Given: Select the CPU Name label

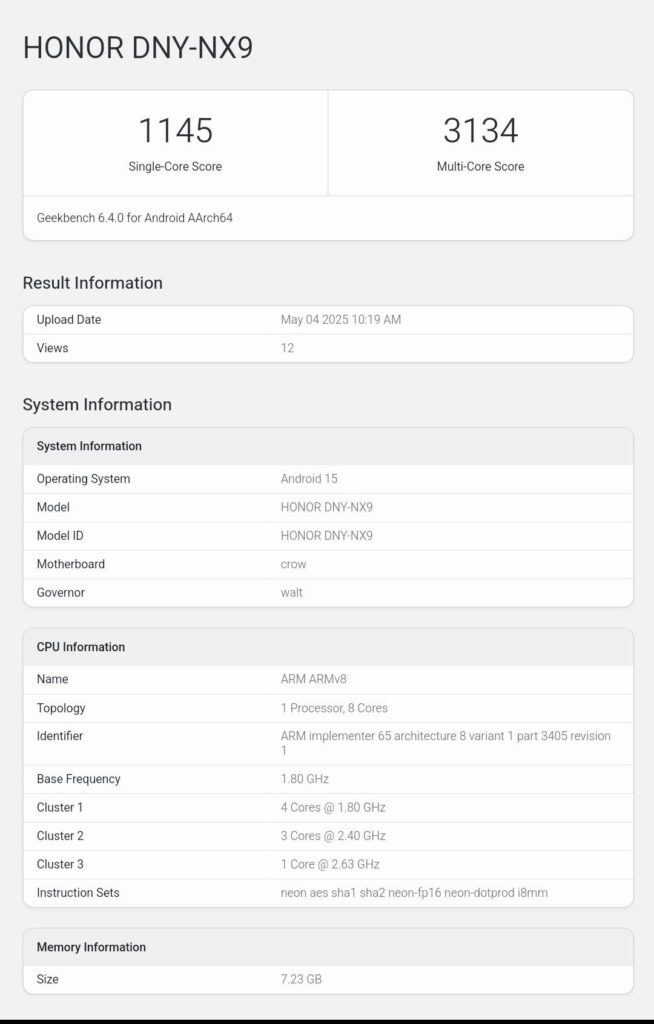Looking at the screenshot, I should tap(52, 679).
